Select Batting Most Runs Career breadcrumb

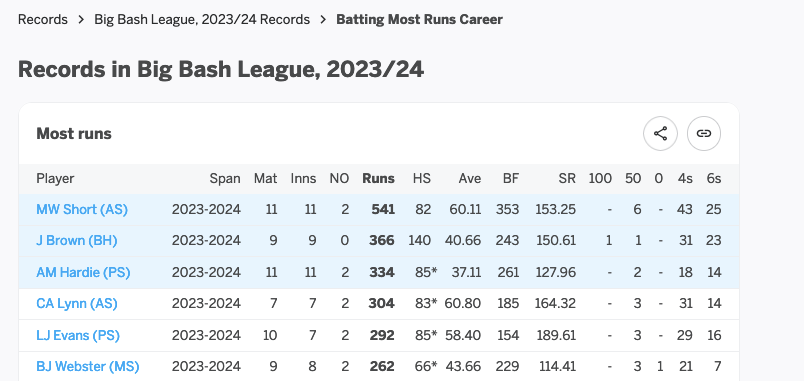coord(419,19)
